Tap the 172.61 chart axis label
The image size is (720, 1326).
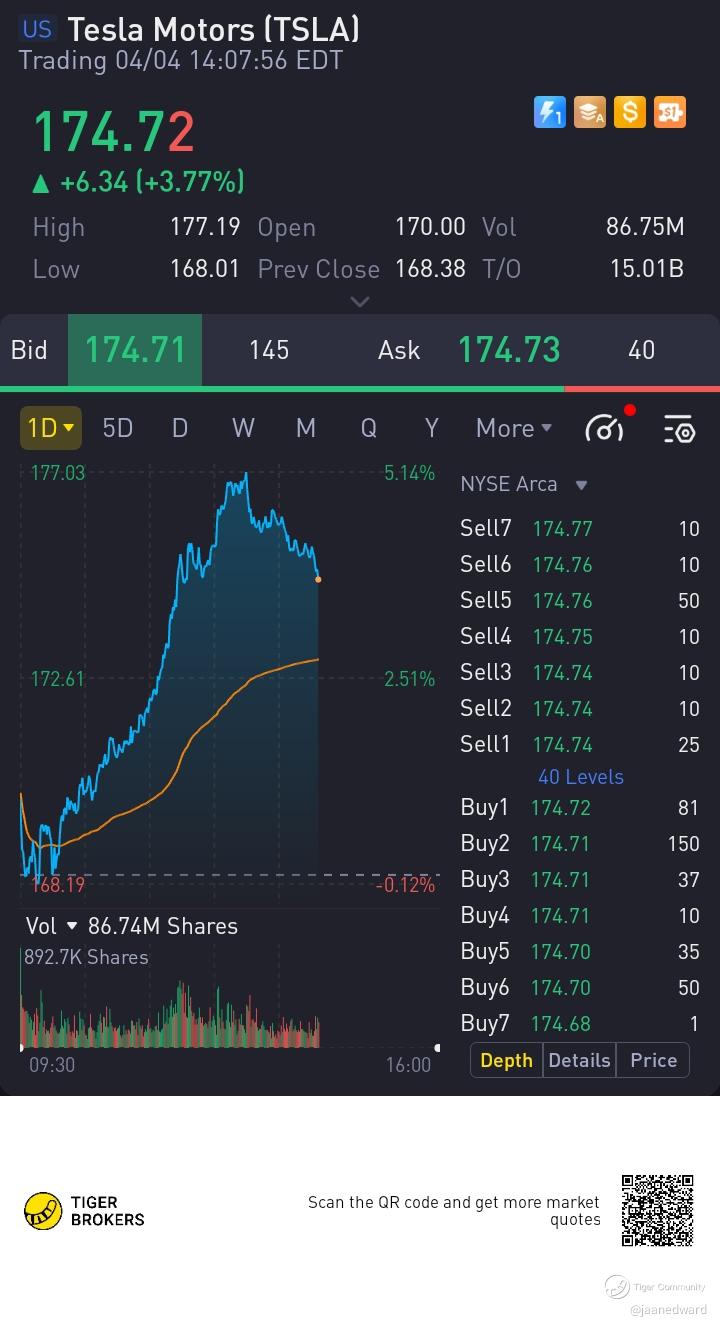[x=58, y=679]
